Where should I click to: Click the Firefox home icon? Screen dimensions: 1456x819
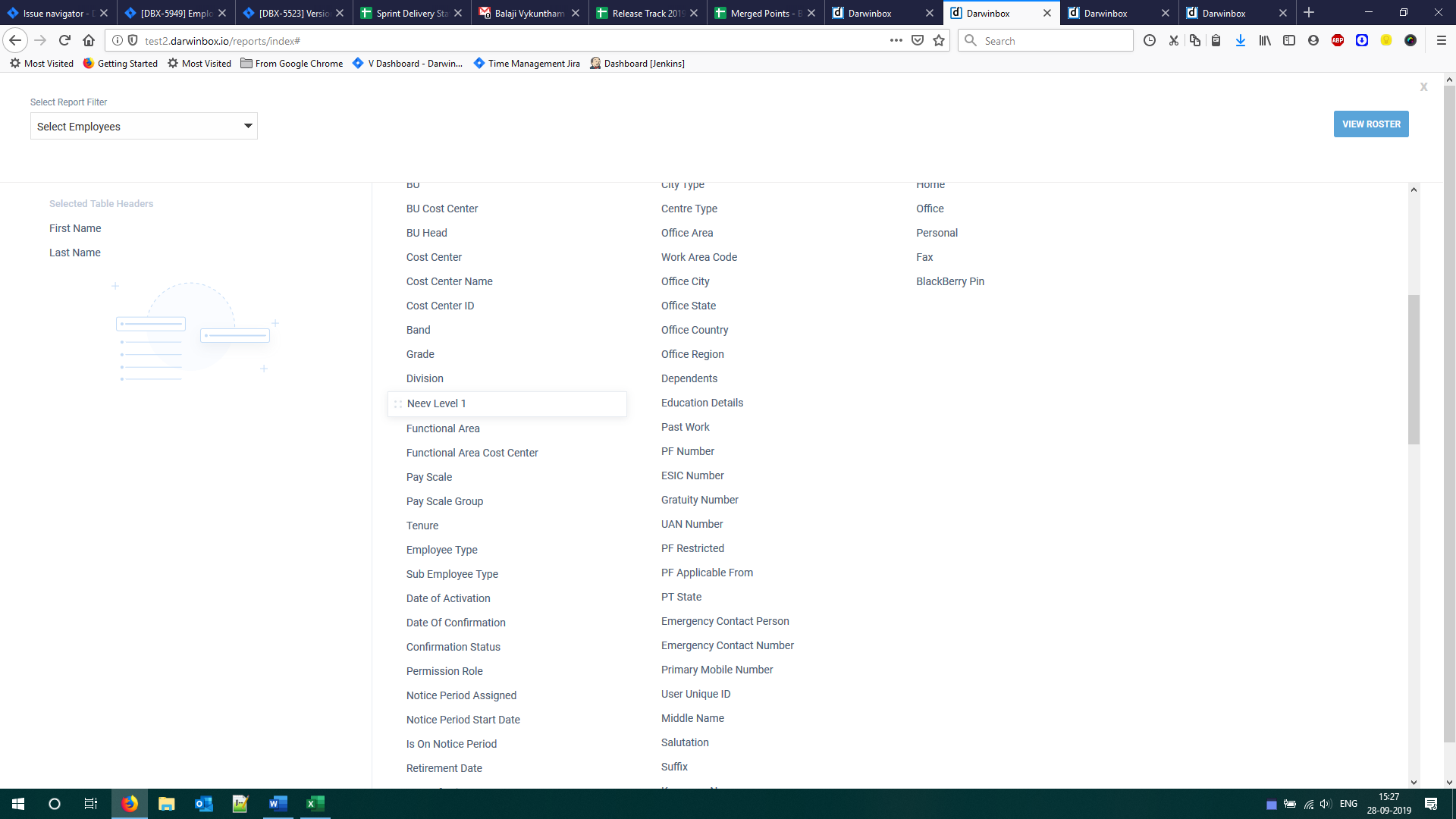click(x=89, y=41)
